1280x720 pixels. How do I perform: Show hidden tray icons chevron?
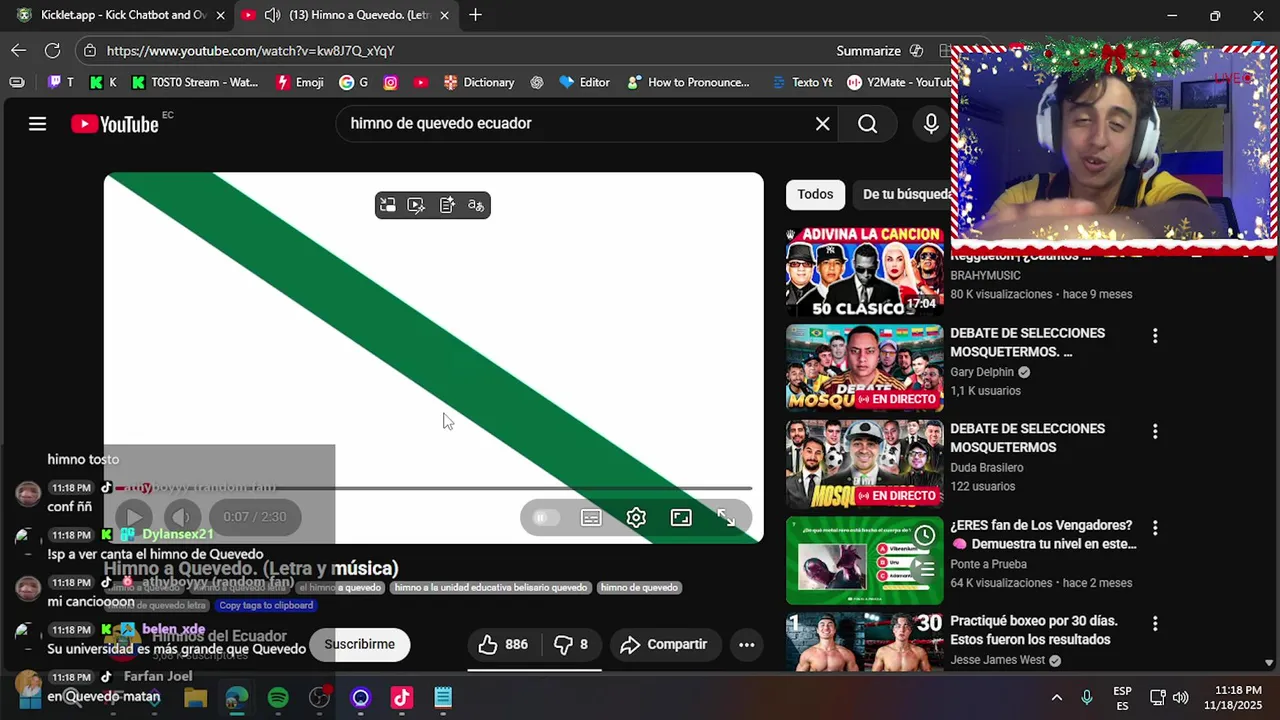point(1056,697)
